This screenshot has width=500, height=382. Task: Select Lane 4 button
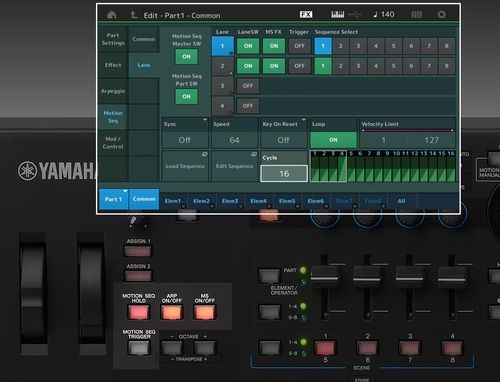point(222,106)
